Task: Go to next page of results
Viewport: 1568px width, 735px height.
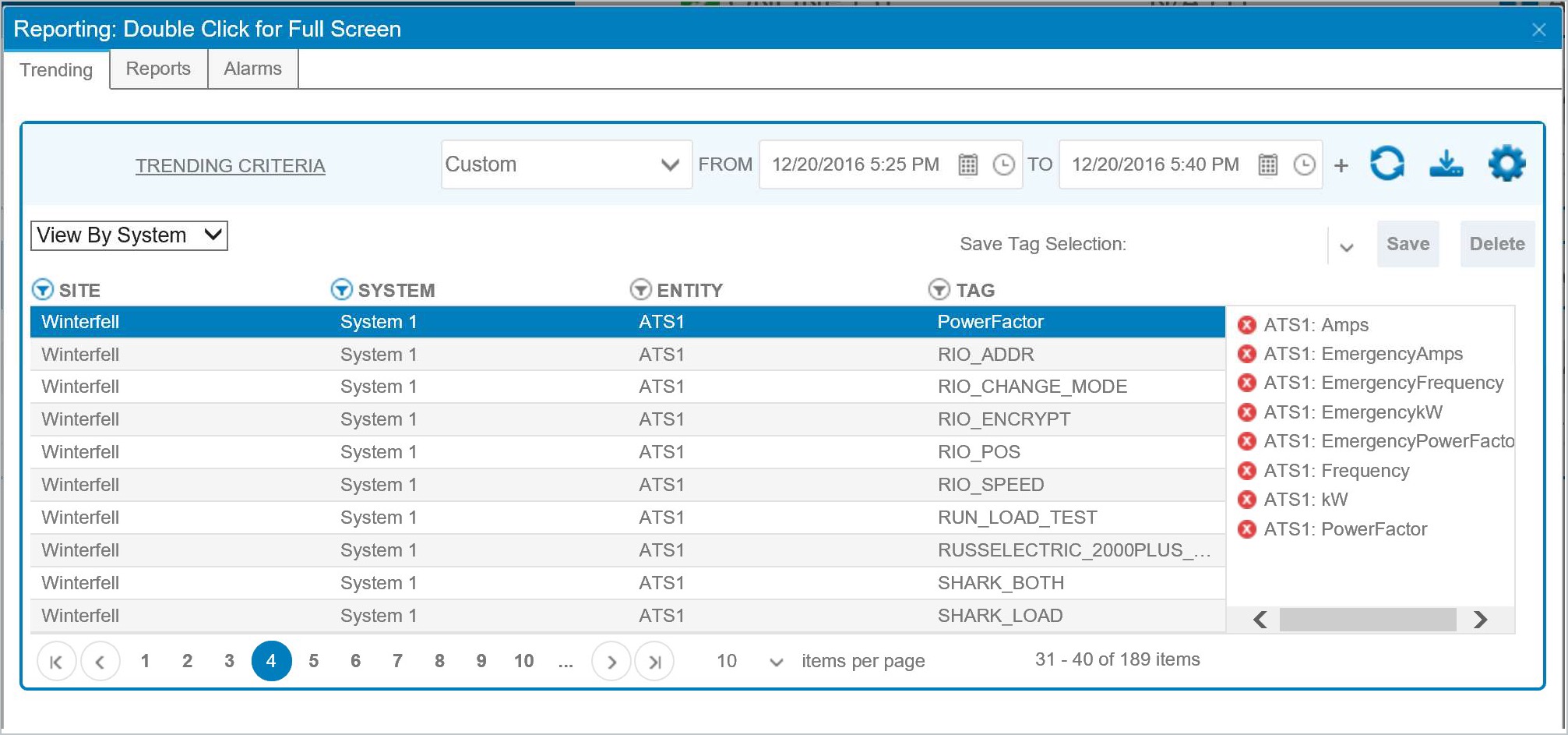Action: 611,662
